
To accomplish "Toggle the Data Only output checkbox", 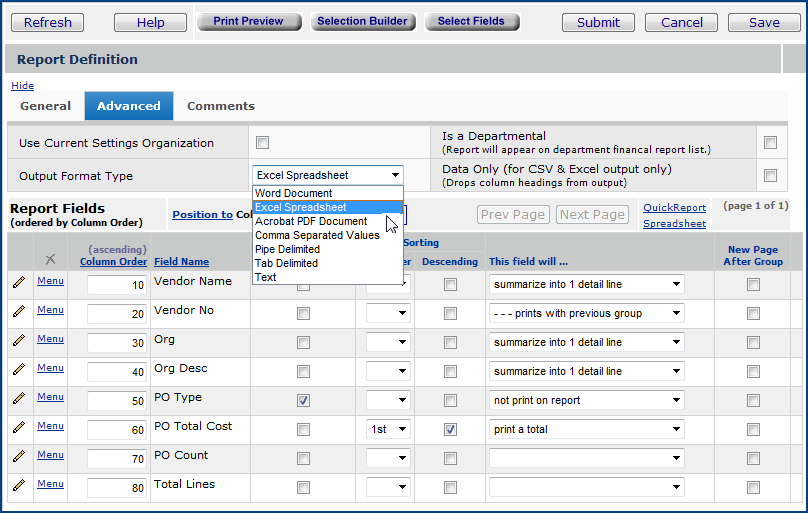I will (770, 176).
